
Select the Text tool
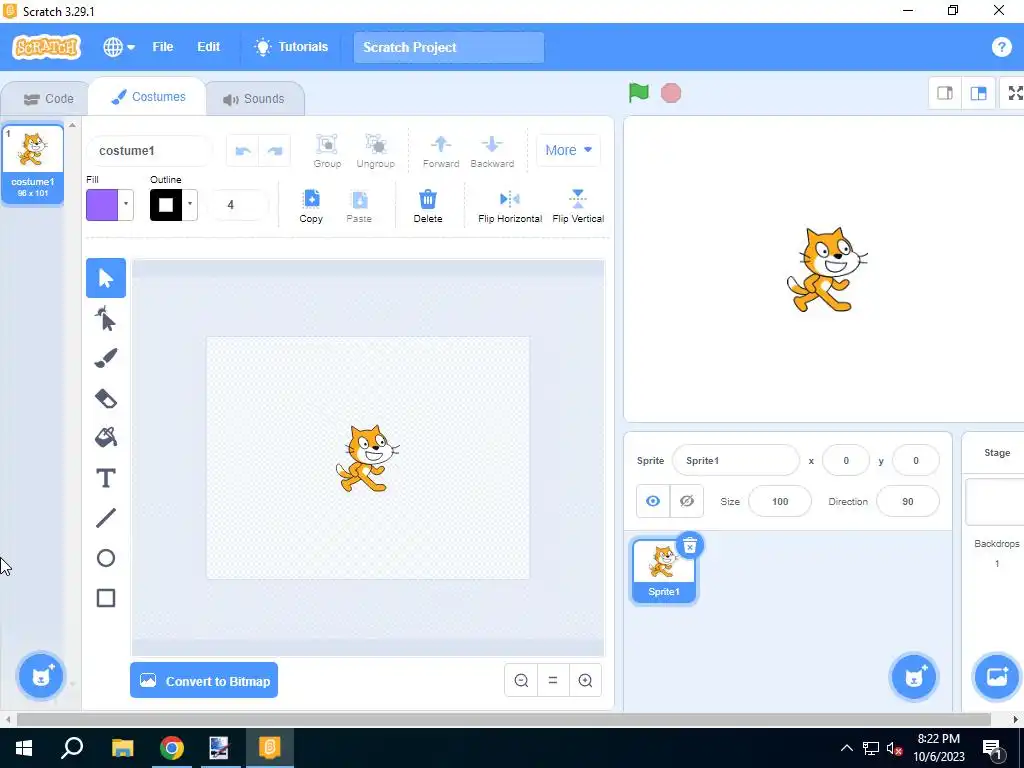(x=106, y=478)
